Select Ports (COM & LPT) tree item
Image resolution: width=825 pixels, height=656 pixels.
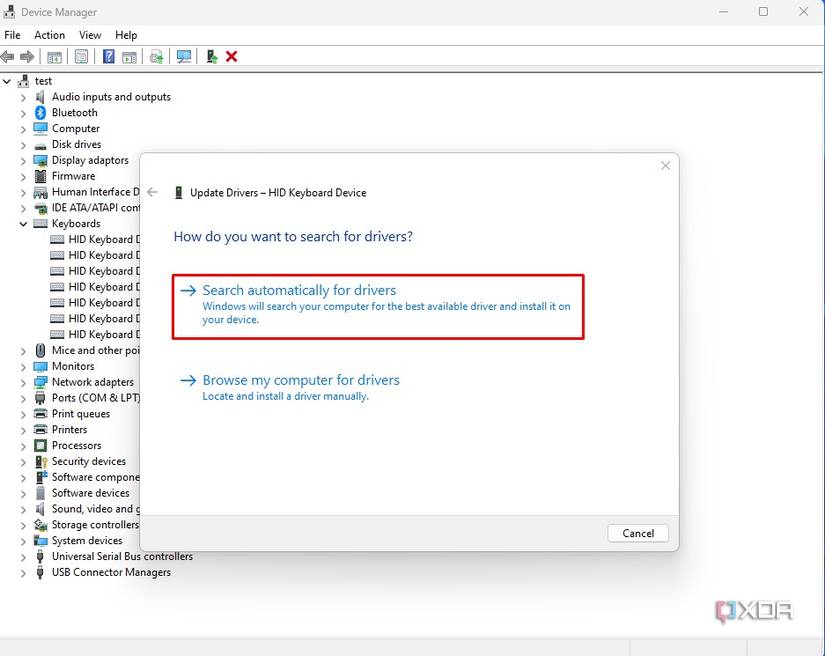pyautogui.click(x=96, y=398)
